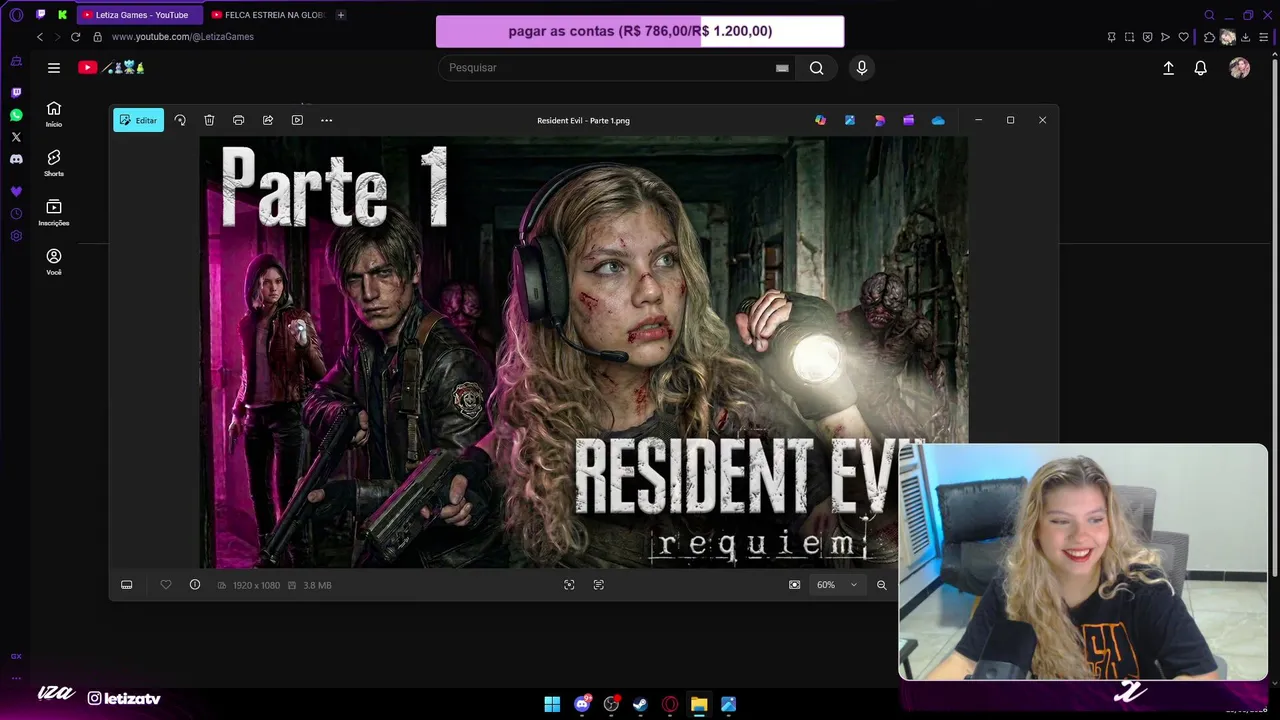Viewport: 1280px width, 720px height.
Task: Open Opera extensions cube icon
Action: coord(1209,37)
